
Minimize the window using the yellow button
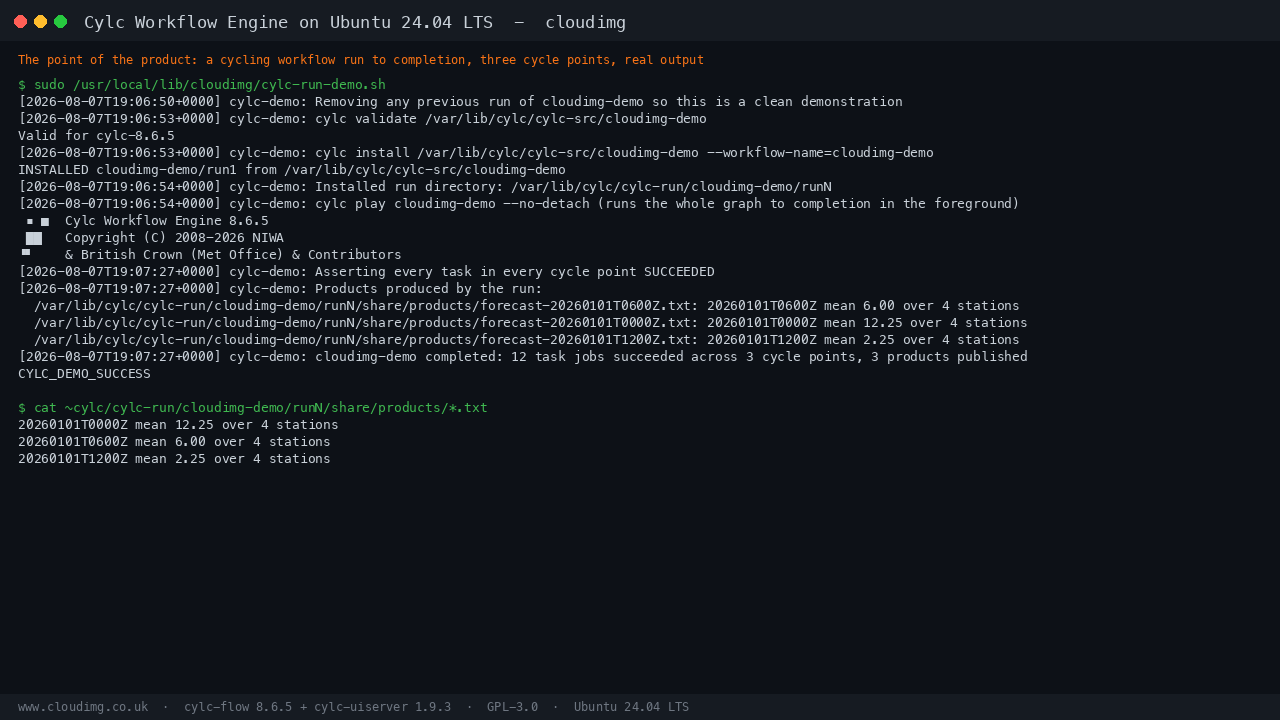coord(40,21)
